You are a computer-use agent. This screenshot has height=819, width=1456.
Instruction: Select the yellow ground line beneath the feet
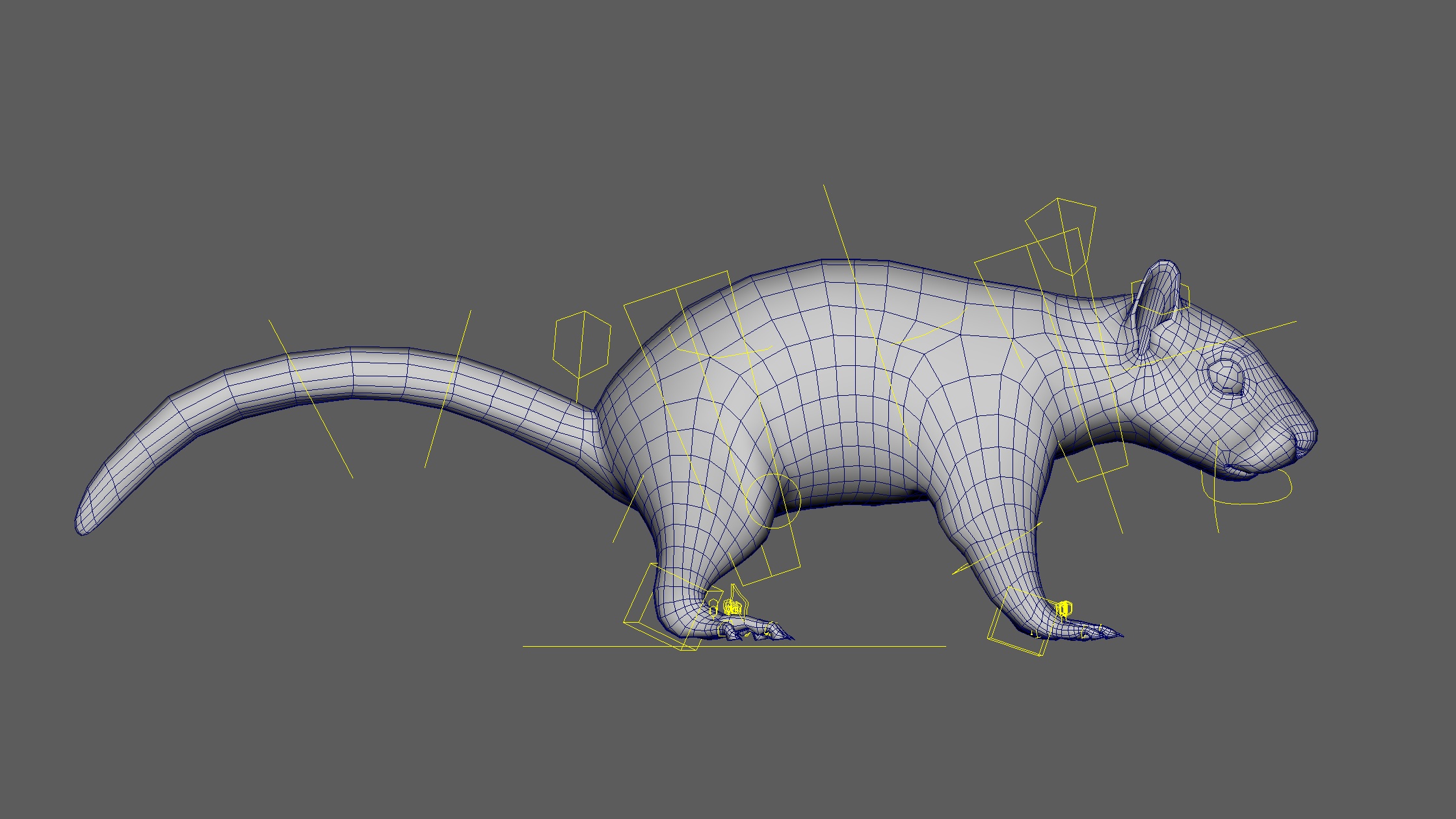[x=734, y=646]
